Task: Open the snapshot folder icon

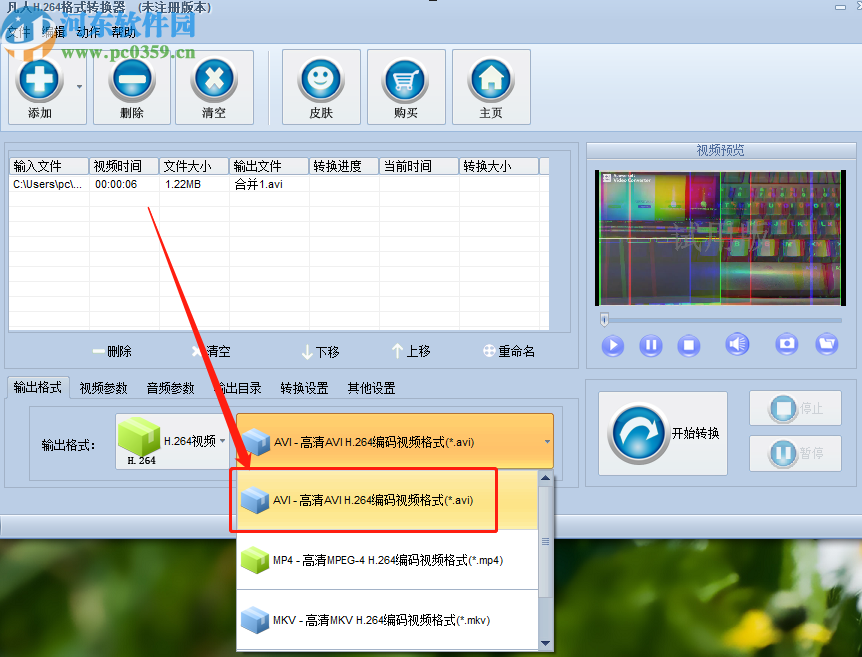Action: [826, 344]
